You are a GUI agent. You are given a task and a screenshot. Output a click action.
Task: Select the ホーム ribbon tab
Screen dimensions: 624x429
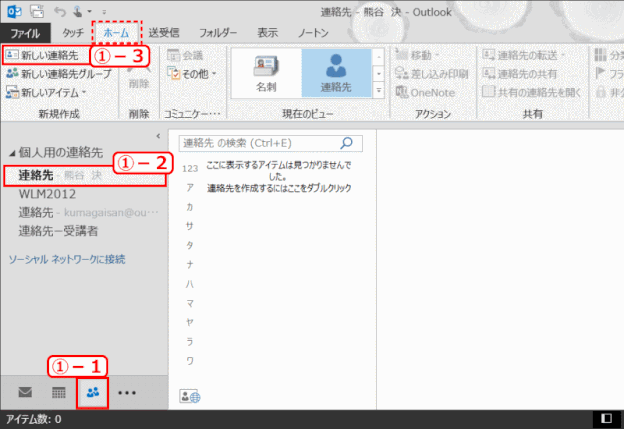tap(117, 33)
